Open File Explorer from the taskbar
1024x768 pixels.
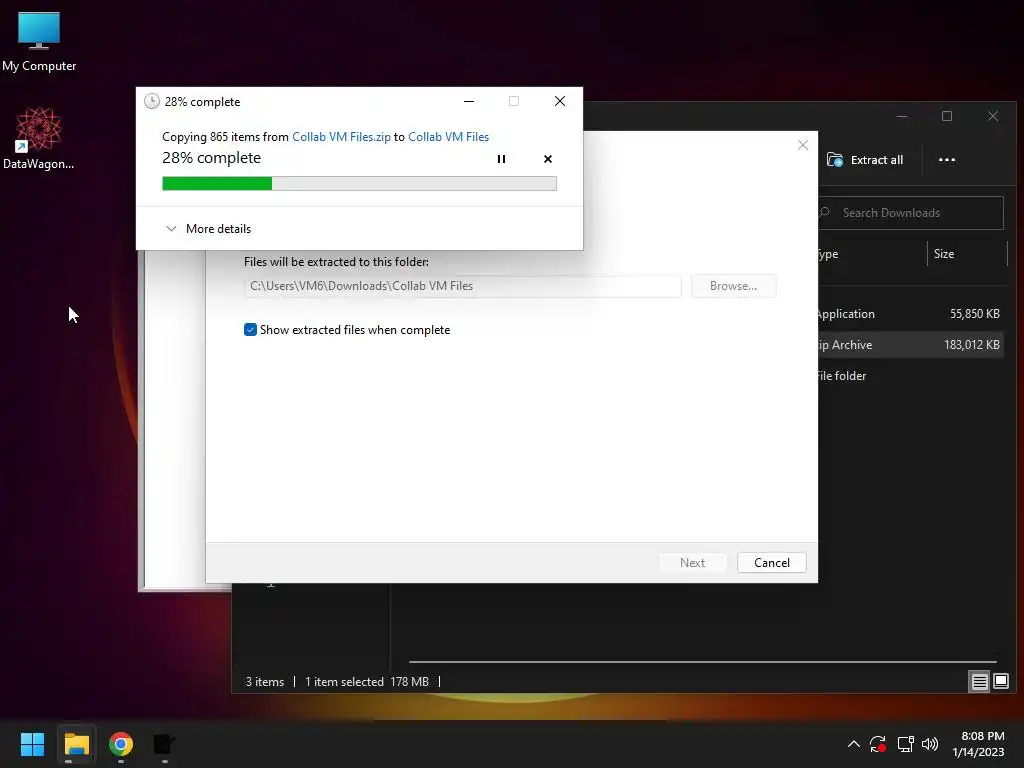tap(76, 744)
